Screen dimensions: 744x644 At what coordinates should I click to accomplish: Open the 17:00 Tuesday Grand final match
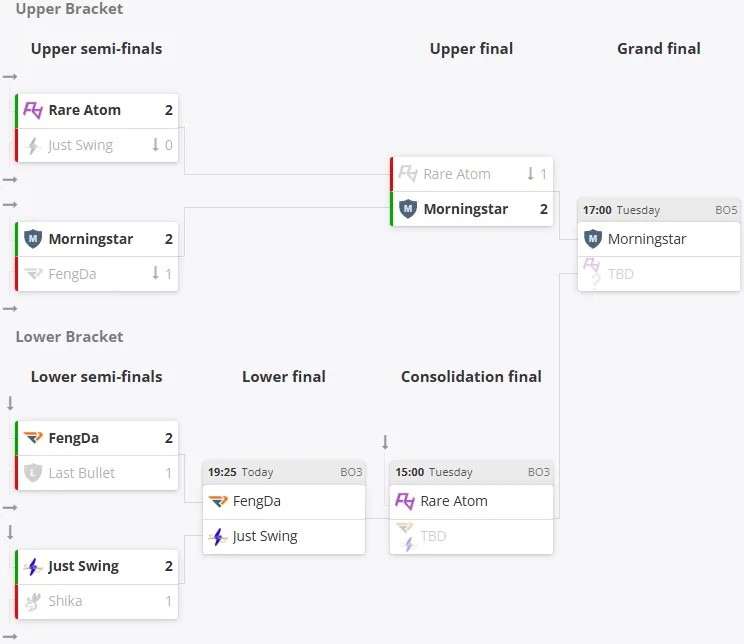coord(658,210)
